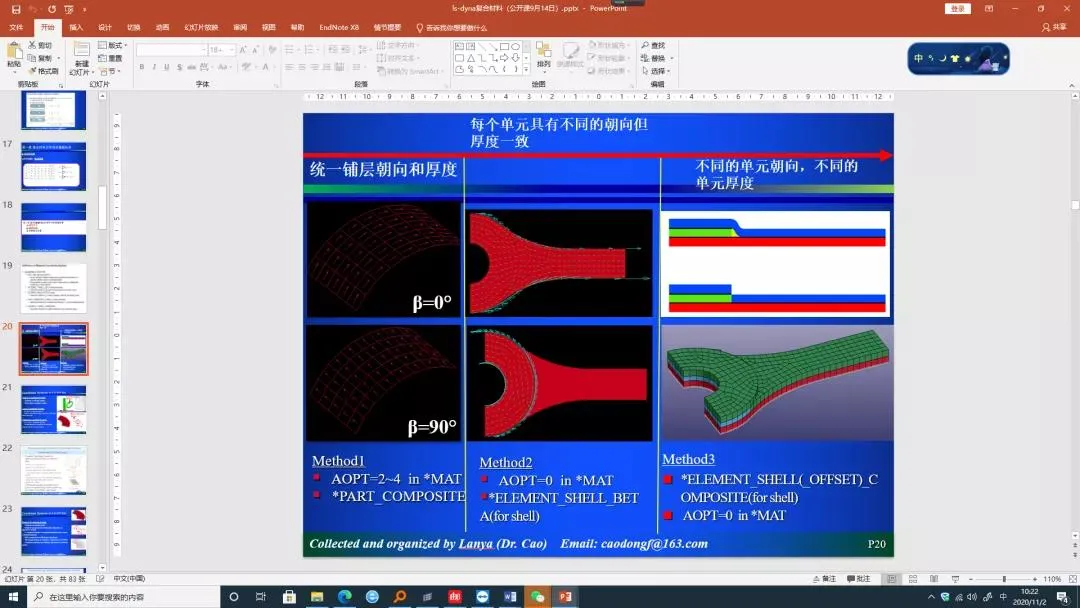
Task: Open the File (文件) menu
Action: 17,28
